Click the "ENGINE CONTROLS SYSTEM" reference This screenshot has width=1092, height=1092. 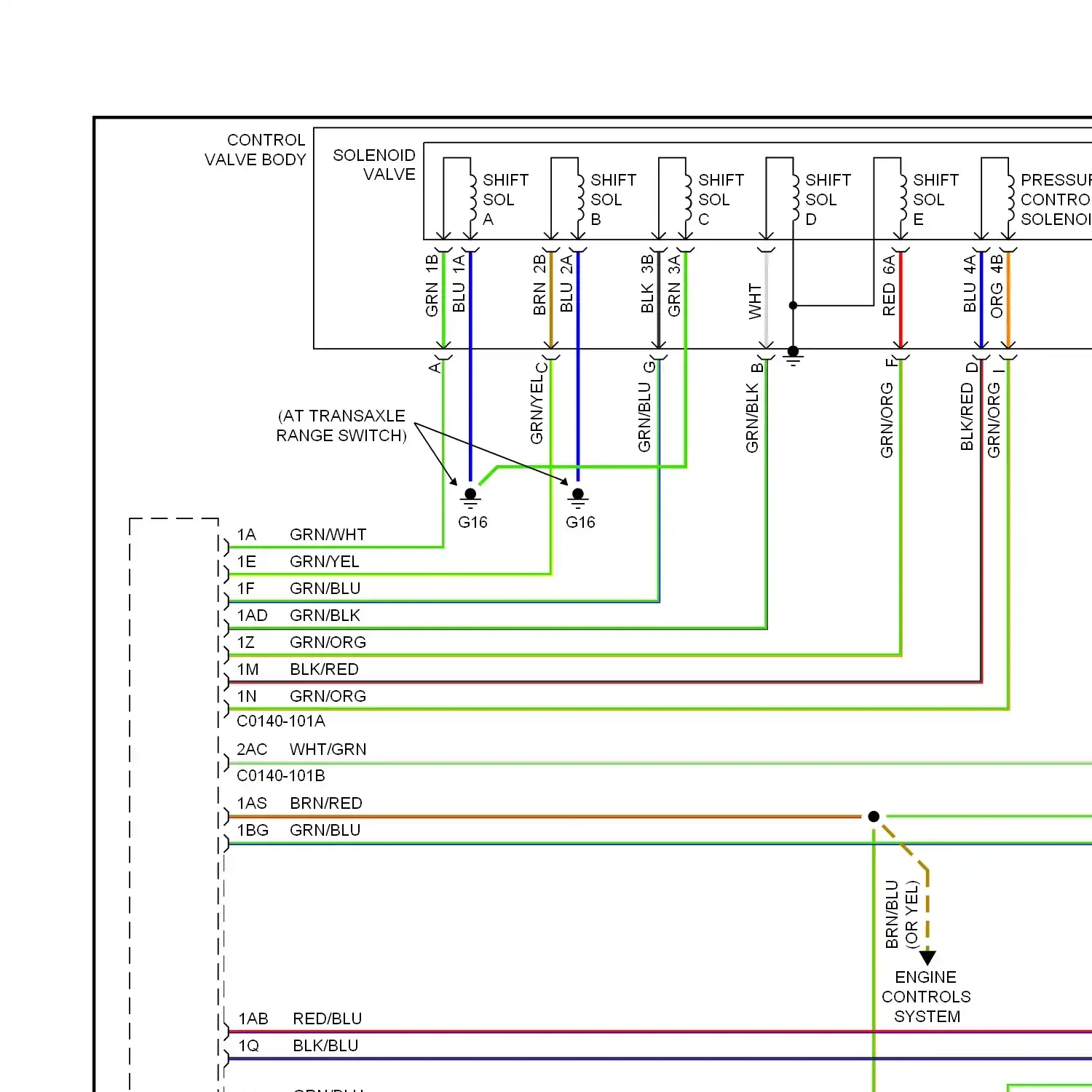point(926,997)
